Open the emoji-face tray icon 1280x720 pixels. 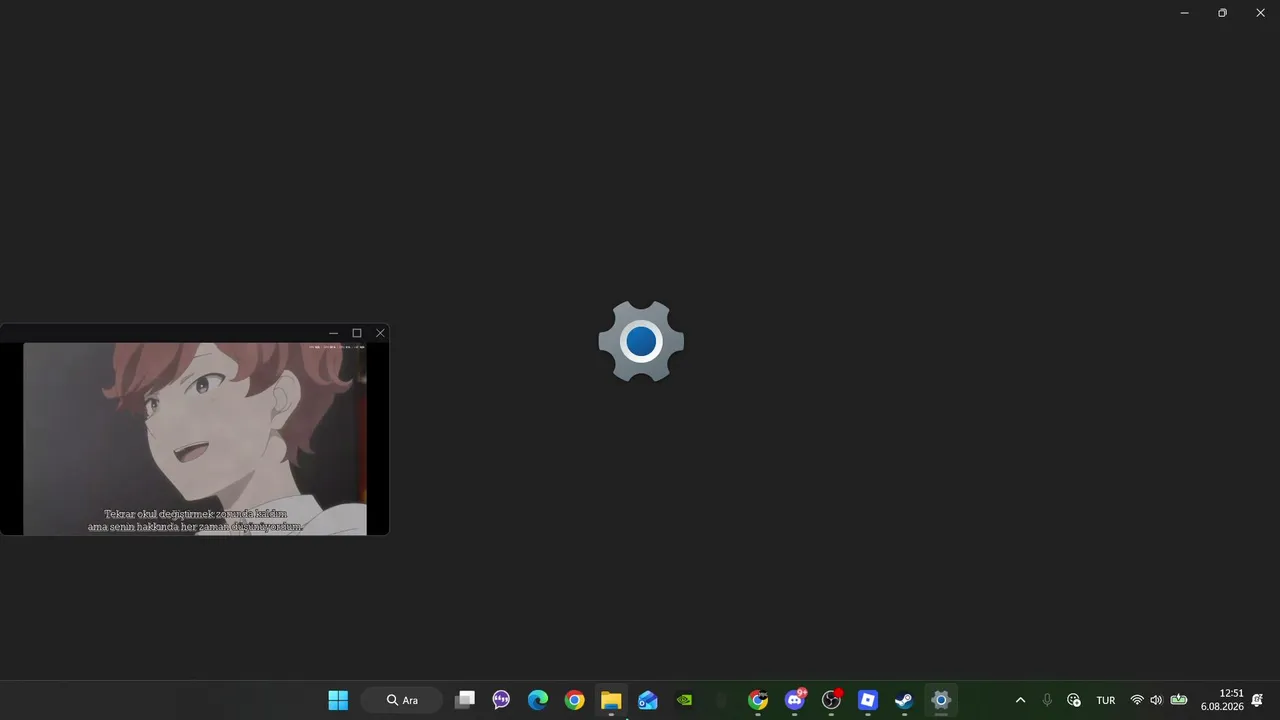(1074, 700)
